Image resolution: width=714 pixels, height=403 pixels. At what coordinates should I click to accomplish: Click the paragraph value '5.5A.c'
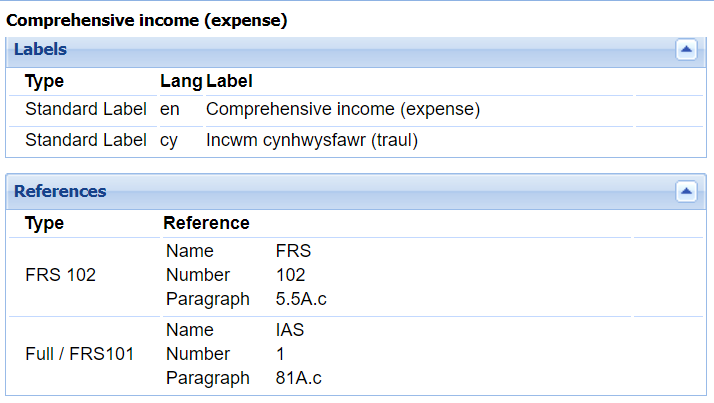pos(301,299)
